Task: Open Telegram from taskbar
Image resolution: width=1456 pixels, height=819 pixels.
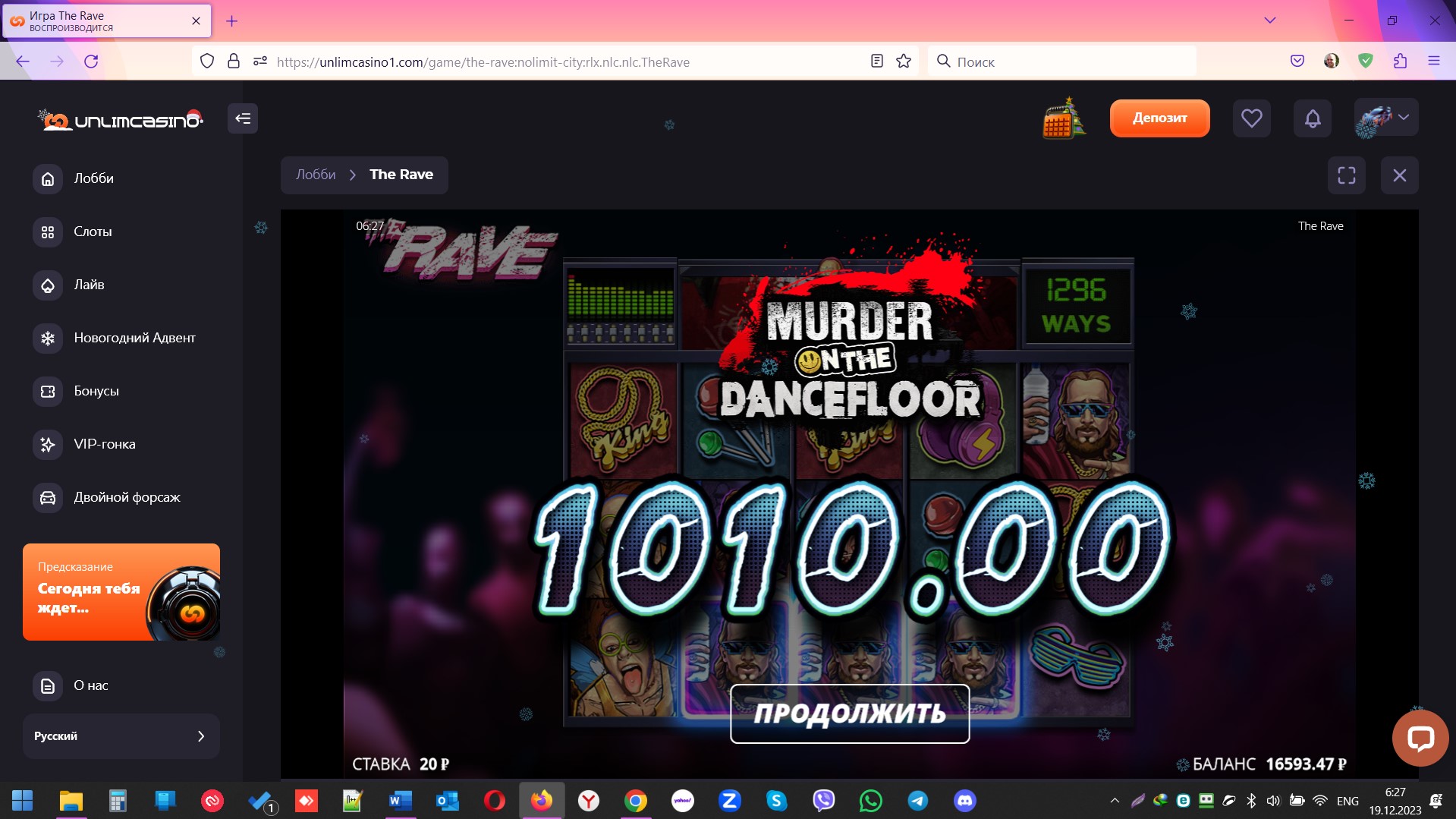Action: pos(918,801)
